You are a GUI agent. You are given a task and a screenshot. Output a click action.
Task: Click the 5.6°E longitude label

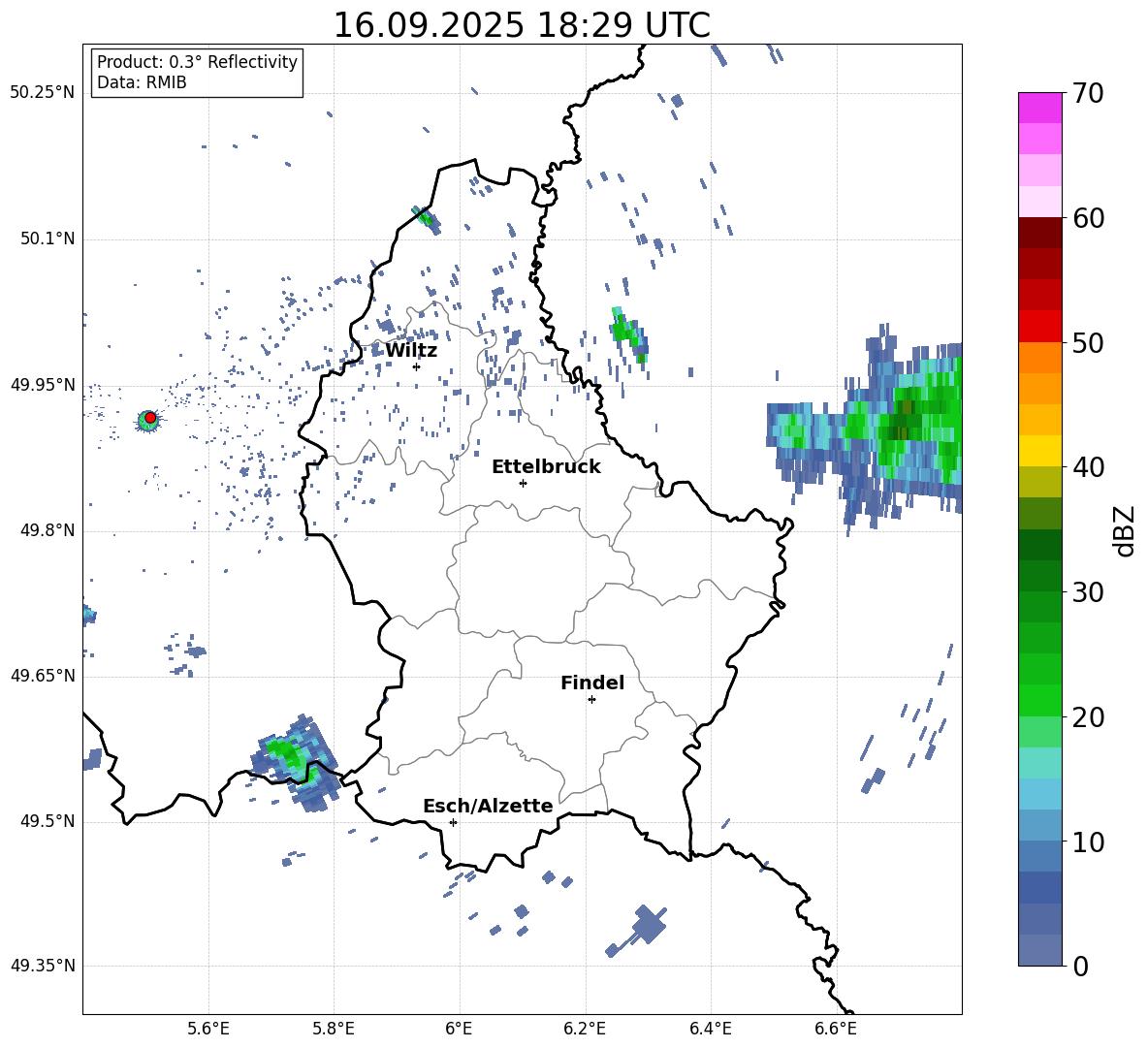[x=208, y=1029]
